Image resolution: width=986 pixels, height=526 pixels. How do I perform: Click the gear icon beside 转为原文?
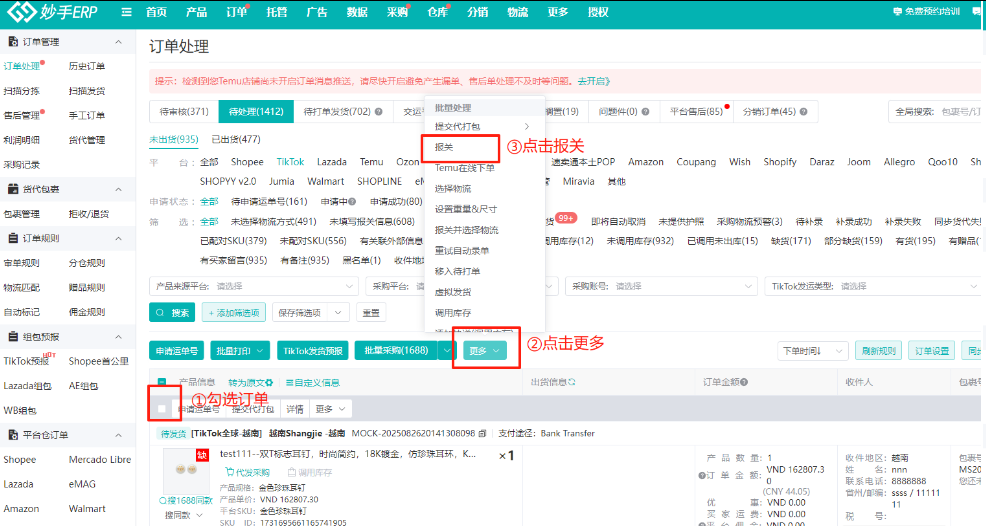(x=269, y=383)
